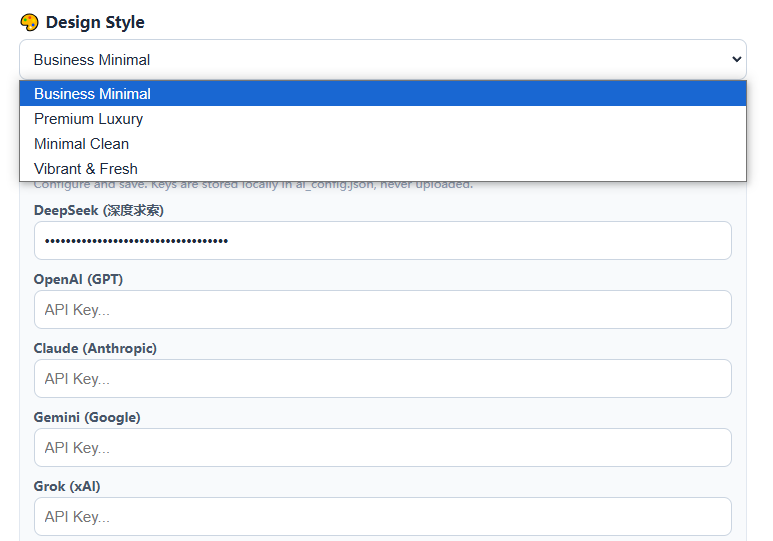The height and width of the screenshot is (541, 773).
Task: Click the palette icon beside Design Style
Action: pos(29,22)
